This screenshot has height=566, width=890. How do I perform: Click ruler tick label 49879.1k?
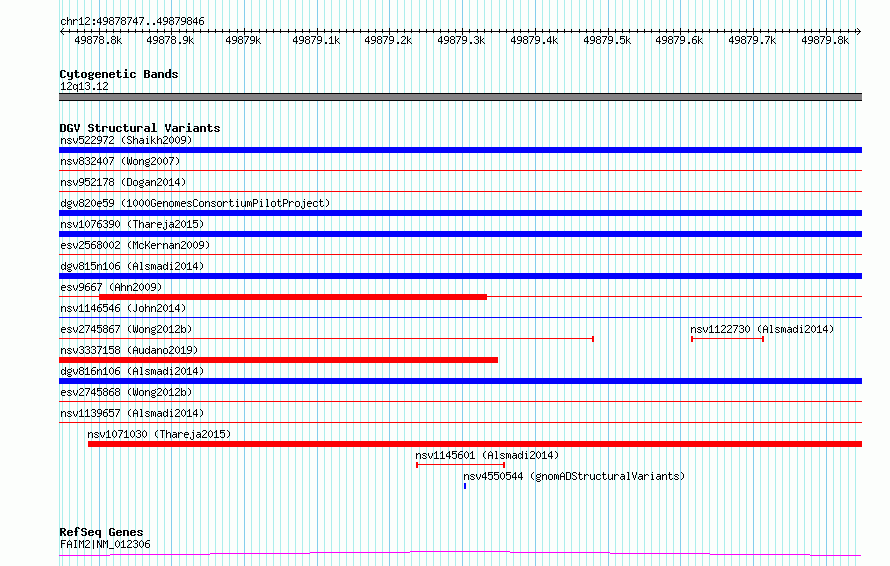click(x=316, y=40)
